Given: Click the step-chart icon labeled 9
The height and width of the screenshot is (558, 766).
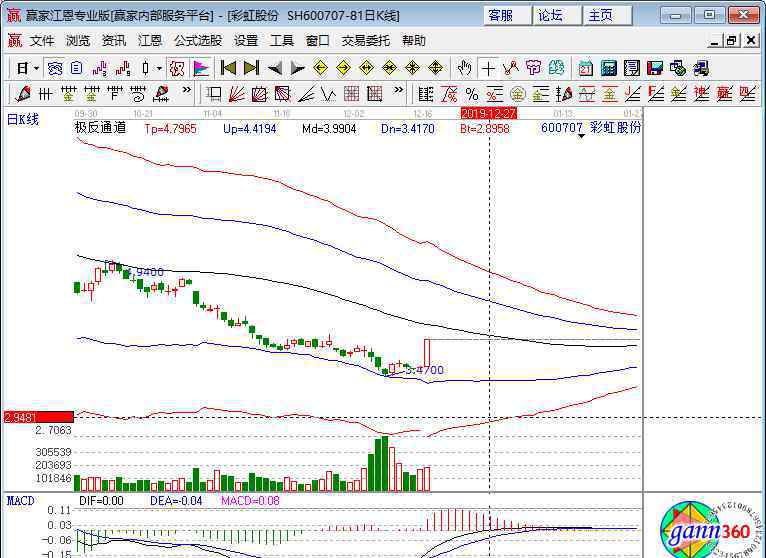Looking at the screenshot, I should (x=123, y=68).
